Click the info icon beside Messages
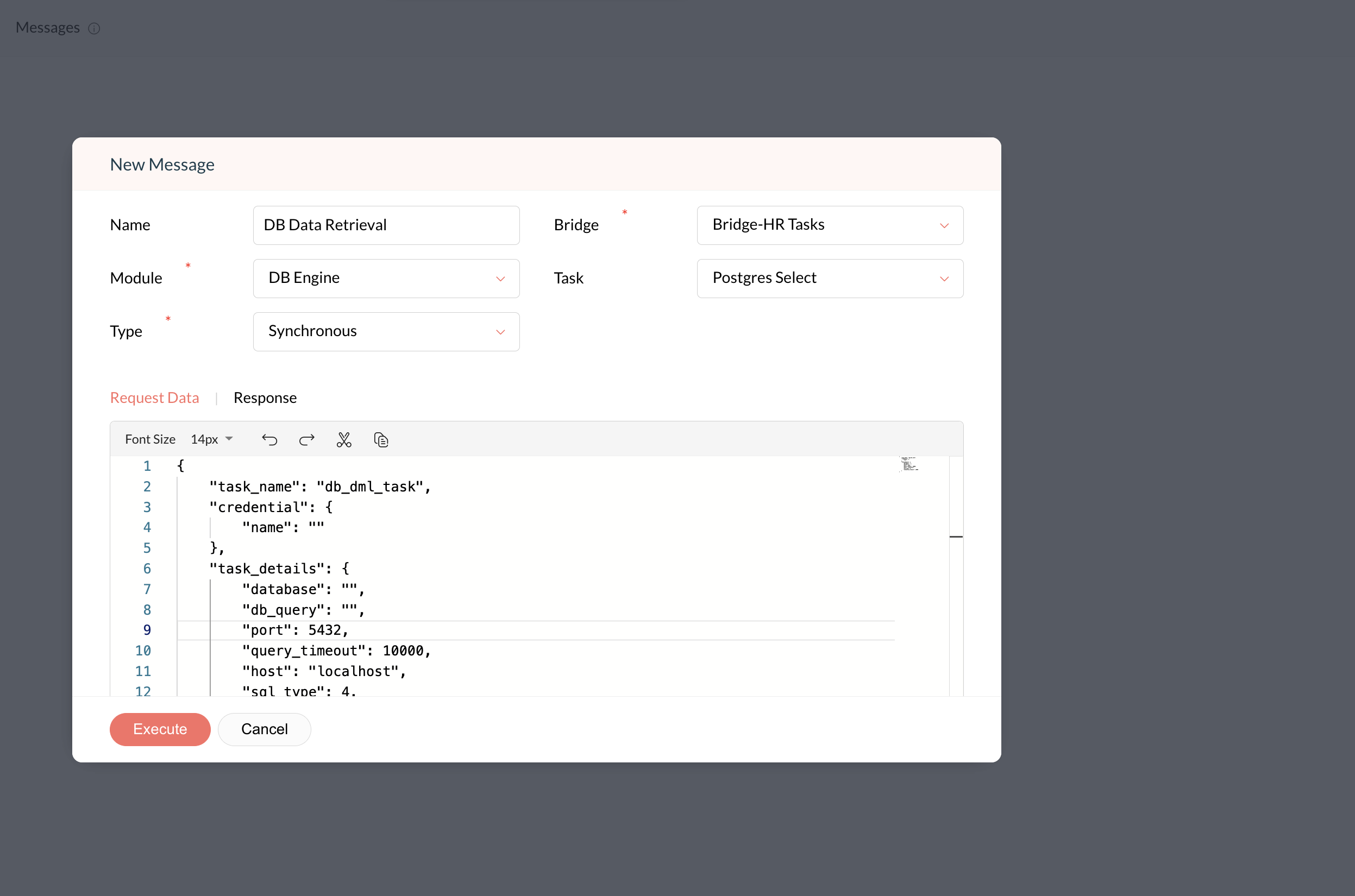Screen dimensions: 1355x896 coord(95,29)
